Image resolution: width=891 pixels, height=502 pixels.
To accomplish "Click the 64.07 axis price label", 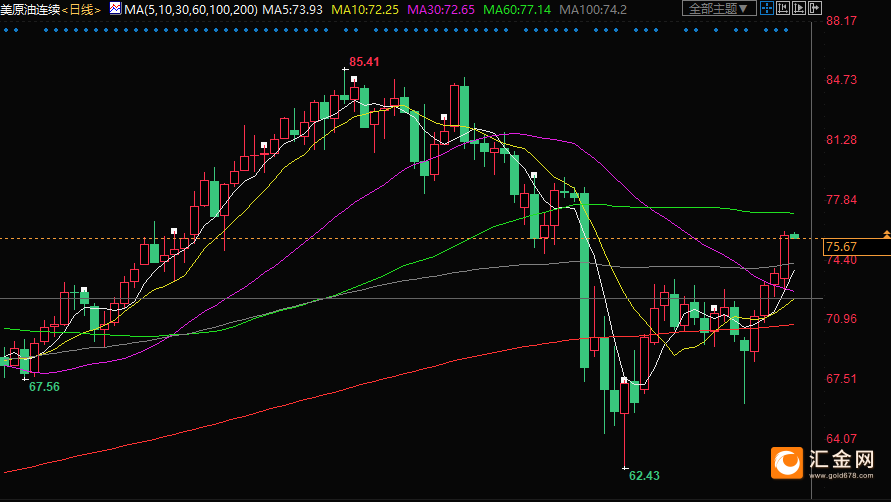I will pyautogui.click(x=842, y=439).
